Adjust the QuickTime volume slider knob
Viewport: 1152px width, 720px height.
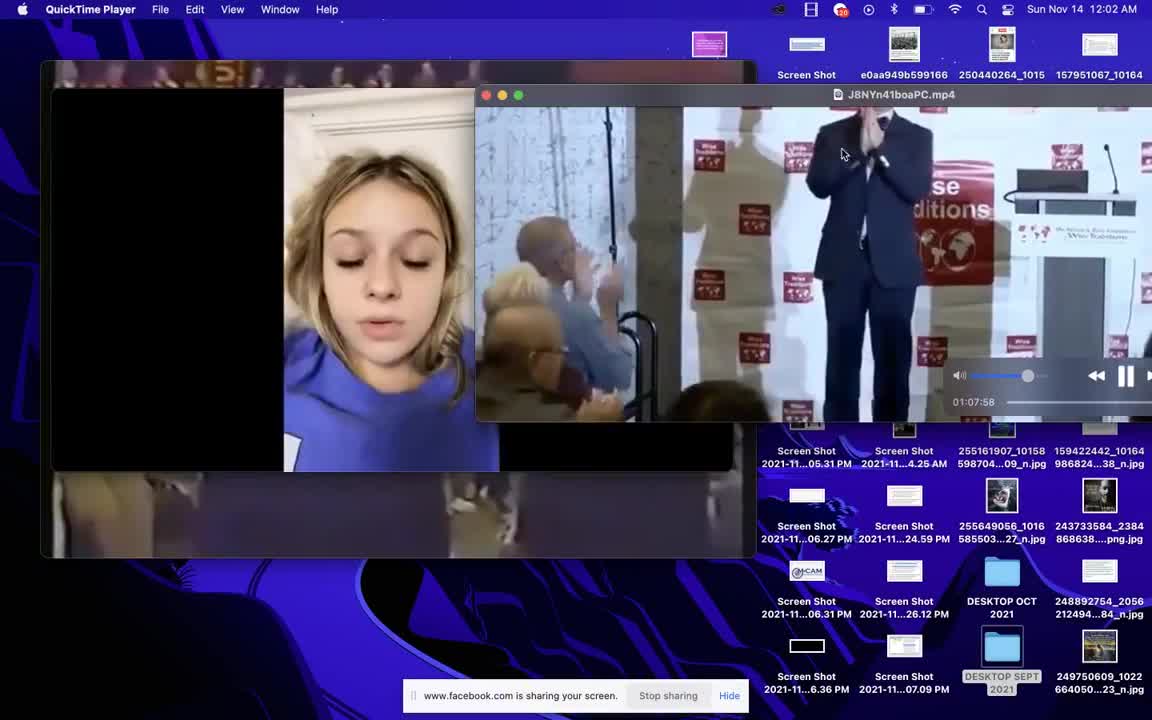click(1028, 376)
